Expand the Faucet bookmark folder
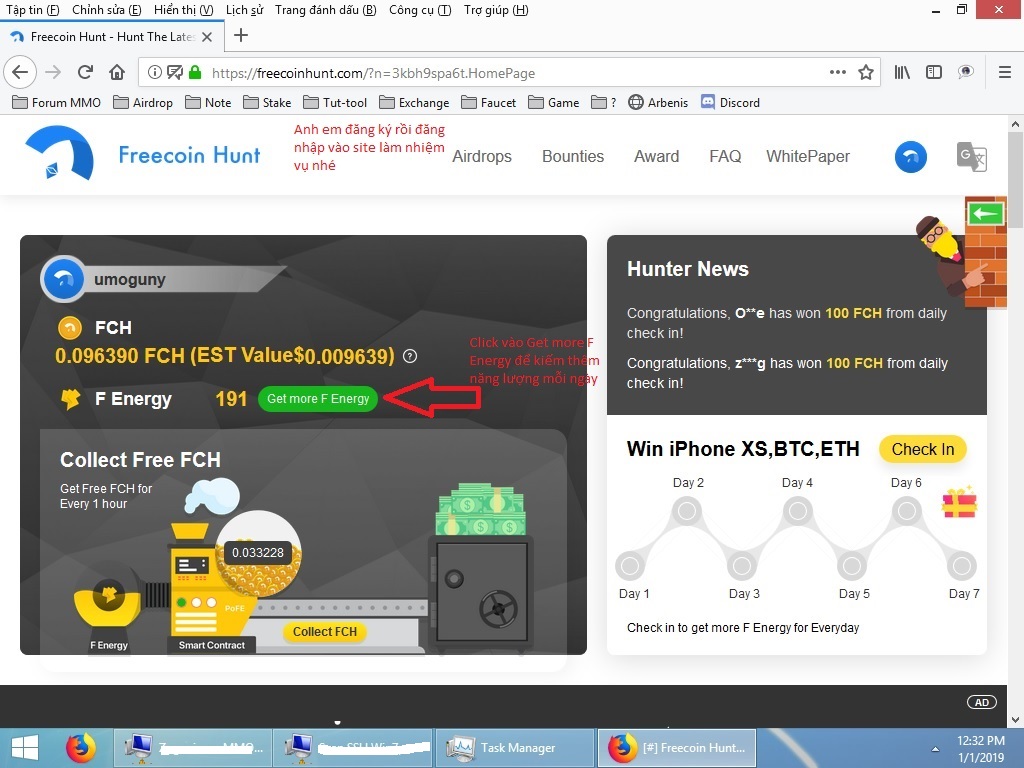The height and width of the screenshot is (768, 1024). 488,103
